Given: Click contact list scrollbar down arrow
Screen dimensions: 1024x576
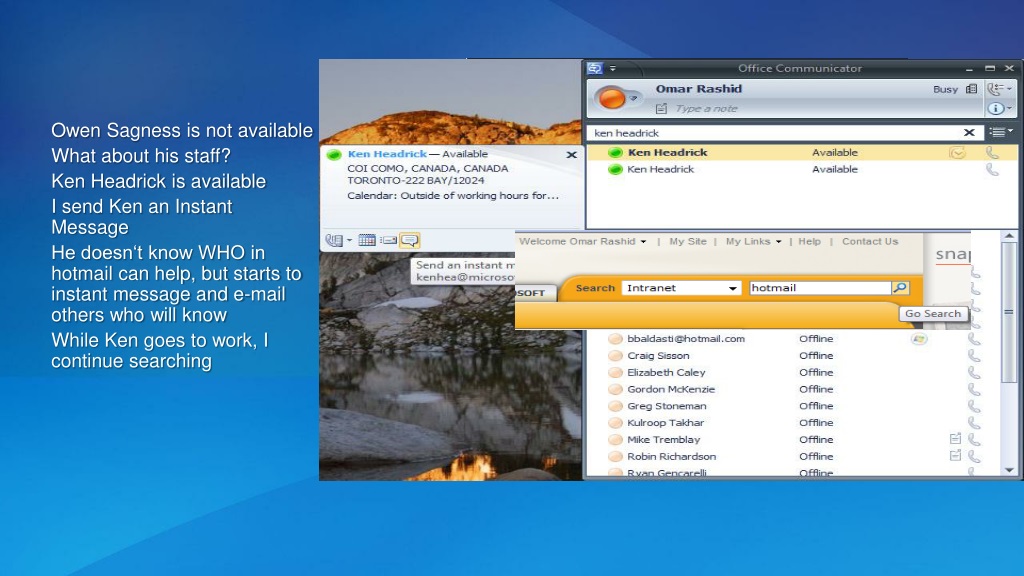Looking at the screenshot, I should pos(1009,470).
